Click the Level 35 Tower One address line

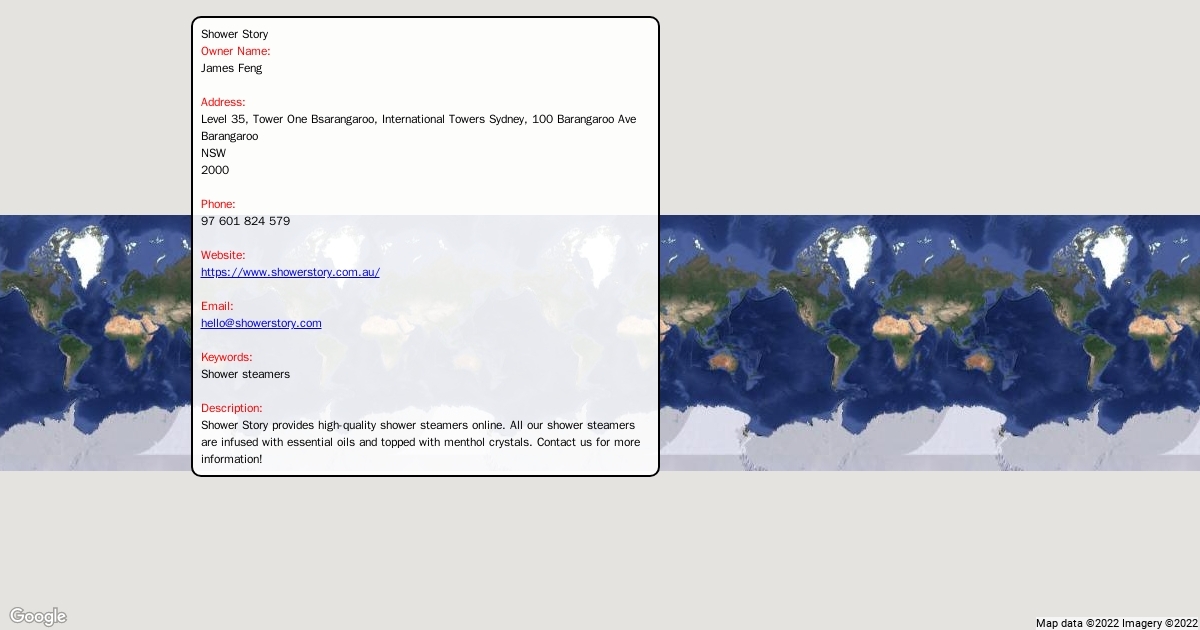coord(418,119)
